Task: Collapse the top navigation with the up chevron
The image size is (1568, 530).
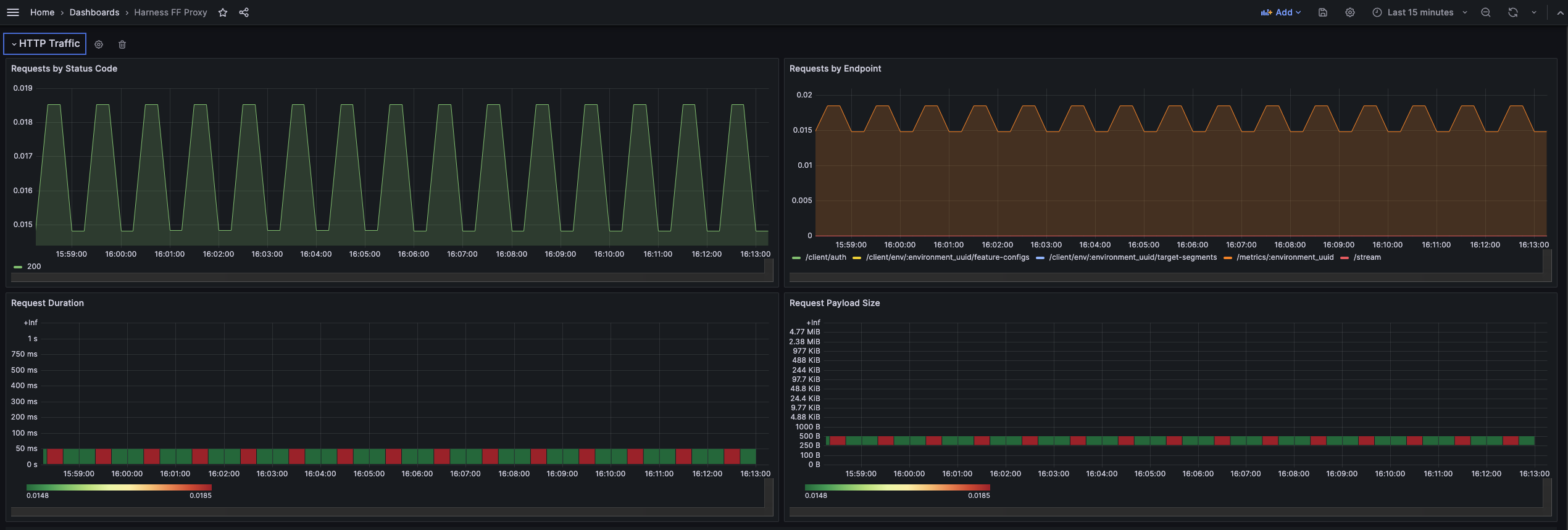Action: click(x=1560, y=12)
